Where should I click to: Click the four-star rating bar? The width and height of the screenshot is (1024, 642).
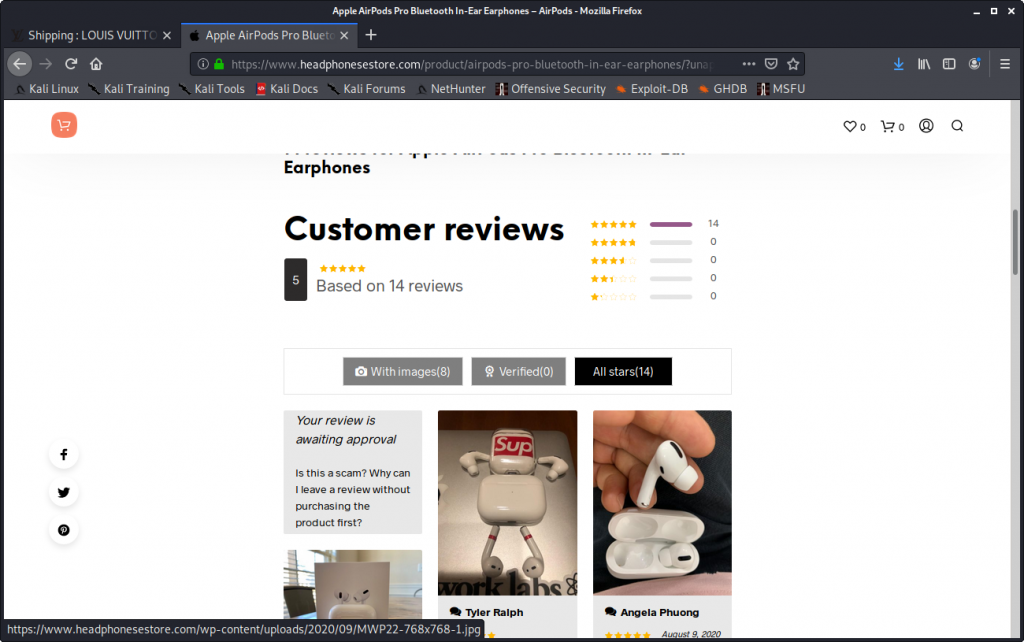pyautogui.click(x=671, y=242)
